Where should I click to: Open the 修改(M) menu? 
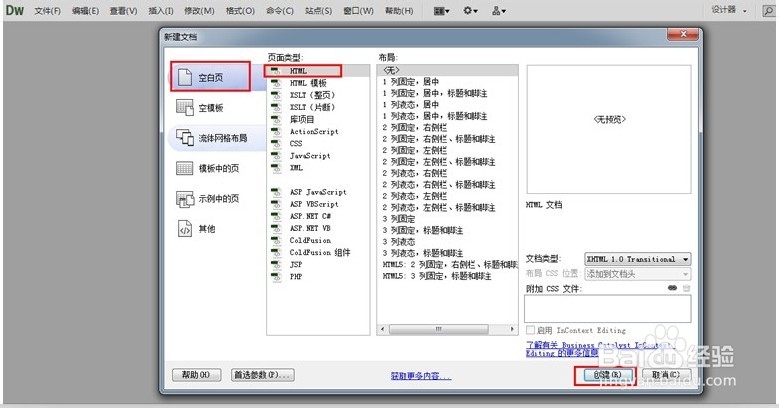point(199,10)
